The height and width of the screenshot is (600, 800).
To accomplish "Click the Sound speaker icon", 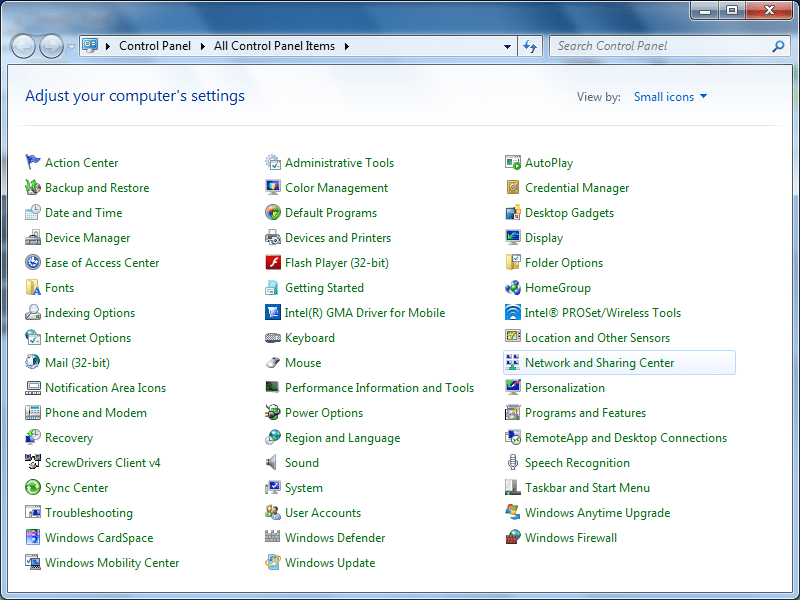I will coord(272,462).
